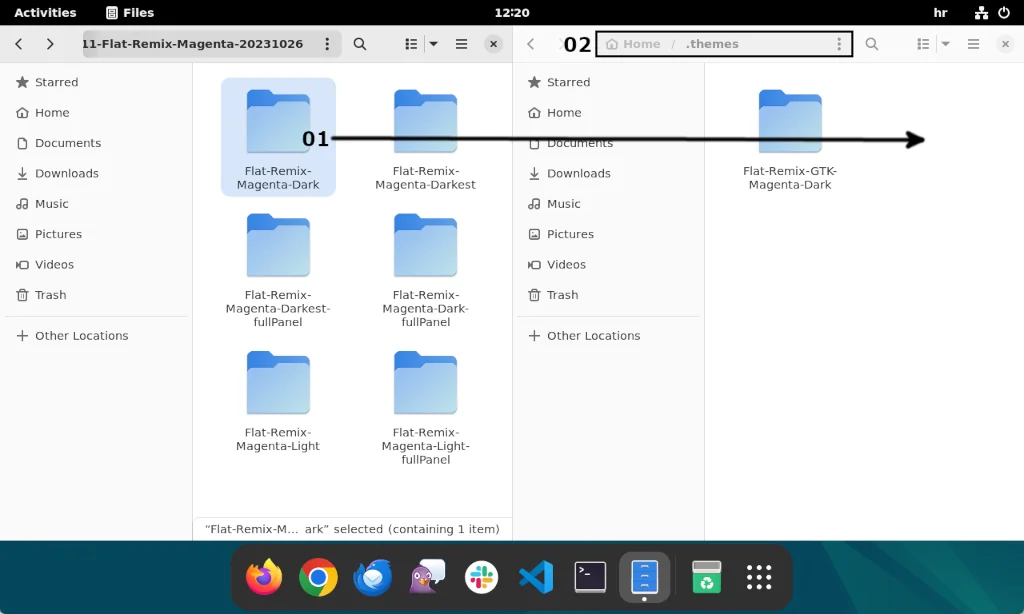Open the path bar menu via three dots
Image resolution: width=1024 pixels, height=614 pixels.
[x=326, y=44]
